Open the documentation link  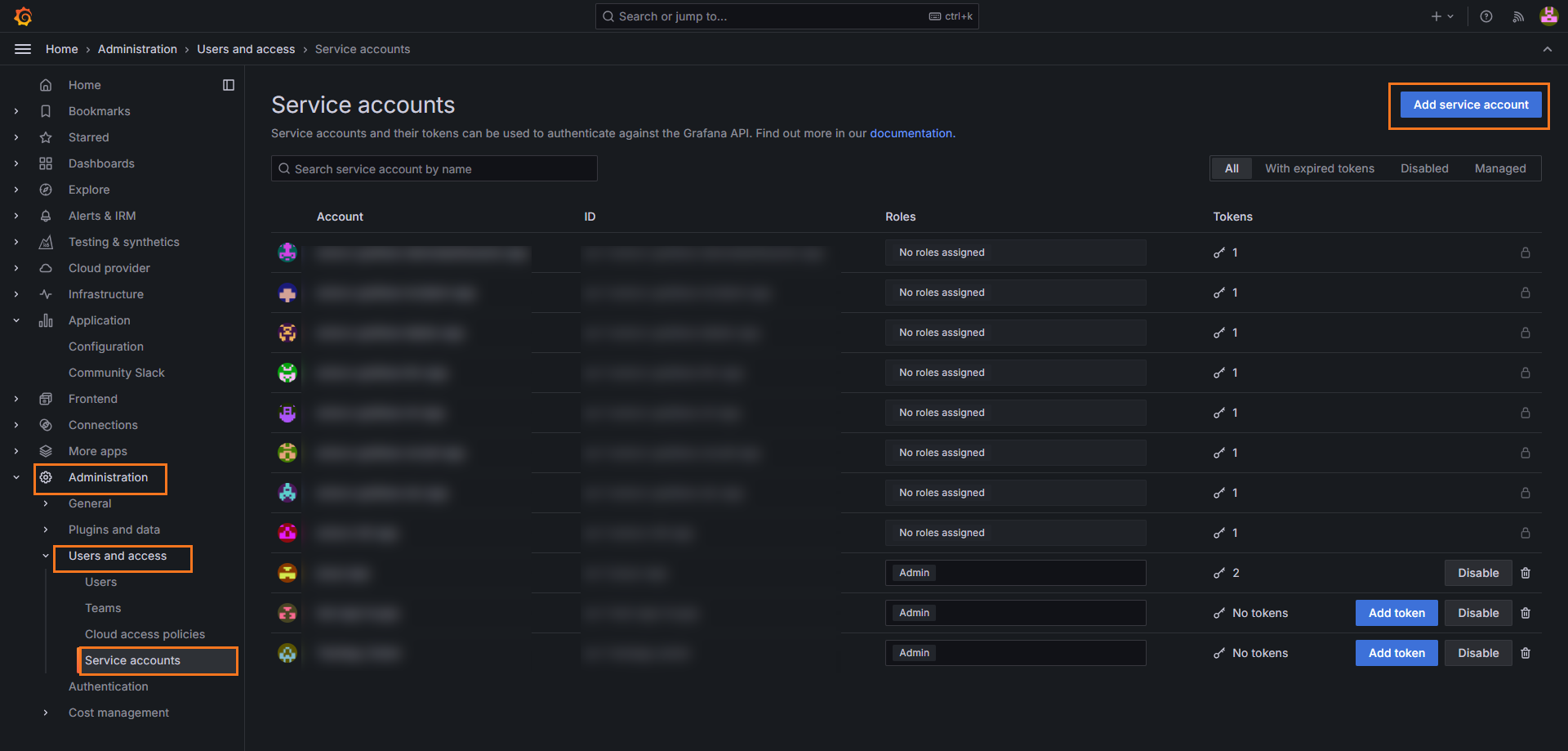(x=911, y=133)
